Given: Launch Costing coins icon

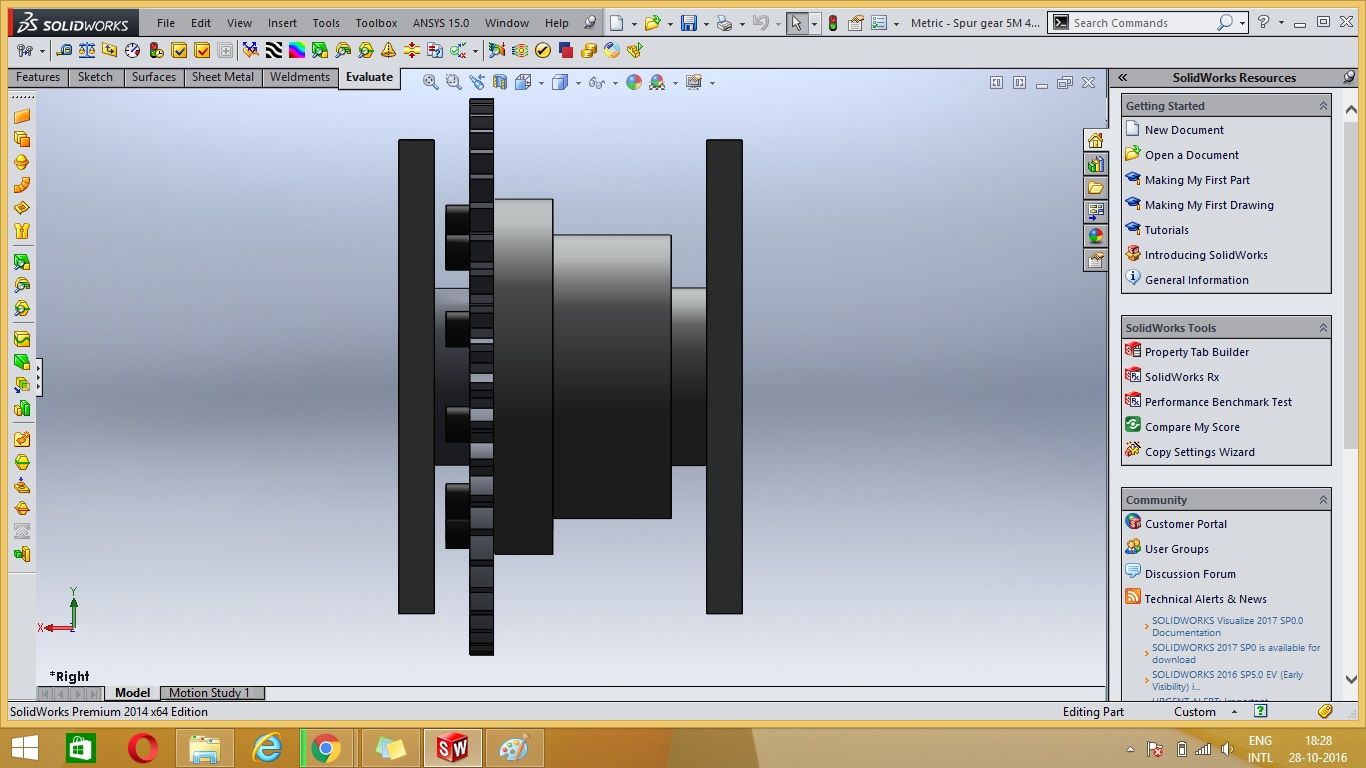Looking at the screenshot, I should [x=589, y=50].
